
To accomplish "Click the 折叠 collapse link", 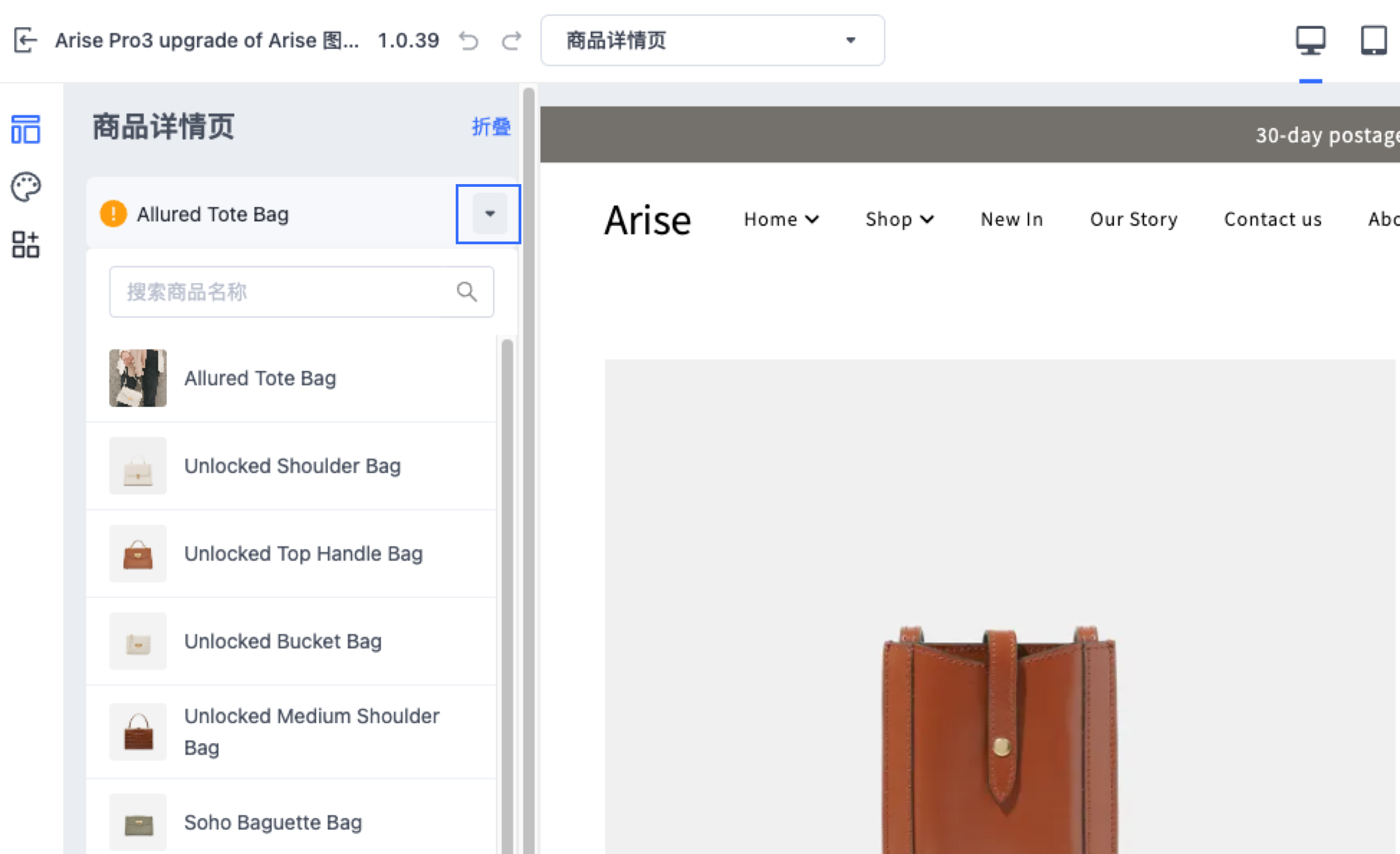I will [491, 127].
